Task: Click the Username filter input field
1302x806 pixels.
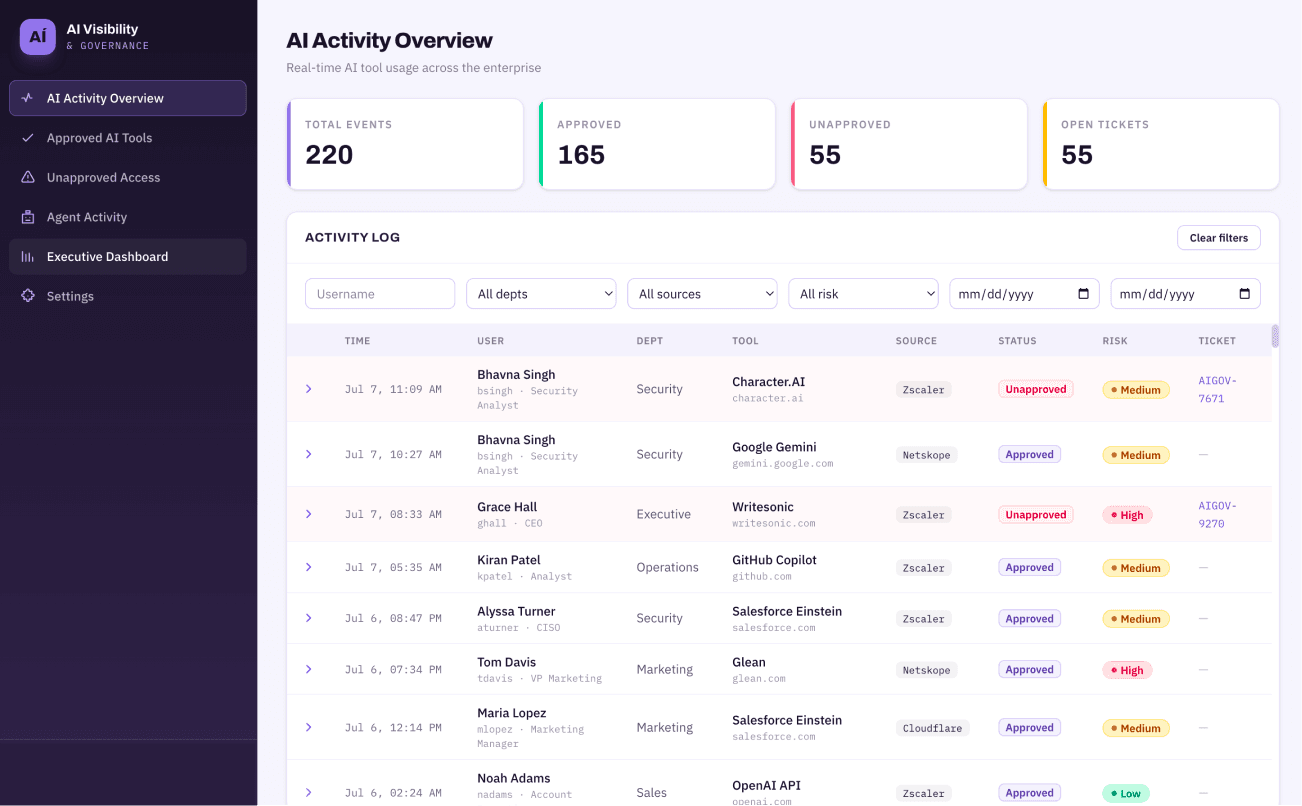Action: click(380, 294)
